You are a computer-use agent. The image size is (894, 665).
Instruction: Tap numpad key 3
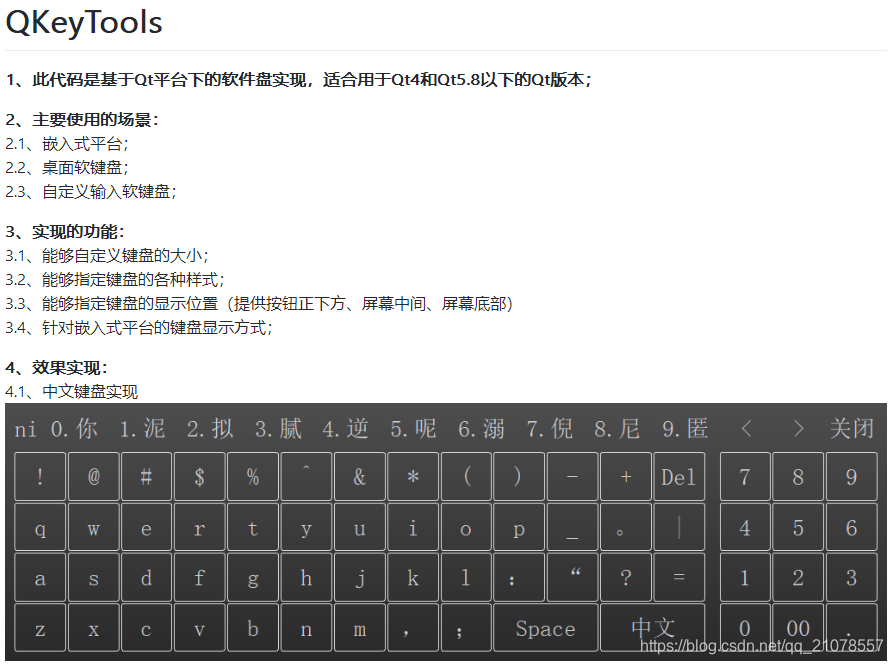pos(851,577)
